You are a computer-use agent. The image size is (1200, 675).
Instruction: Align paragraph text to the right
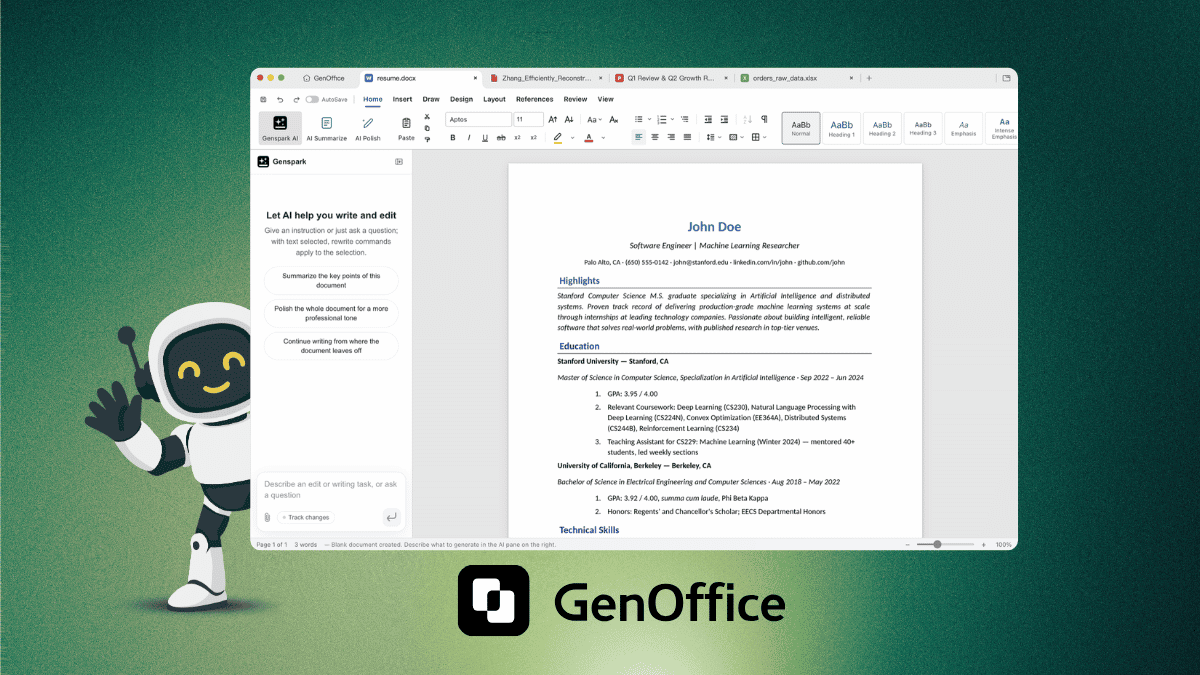pyautogui.click(x=671, y=137)
